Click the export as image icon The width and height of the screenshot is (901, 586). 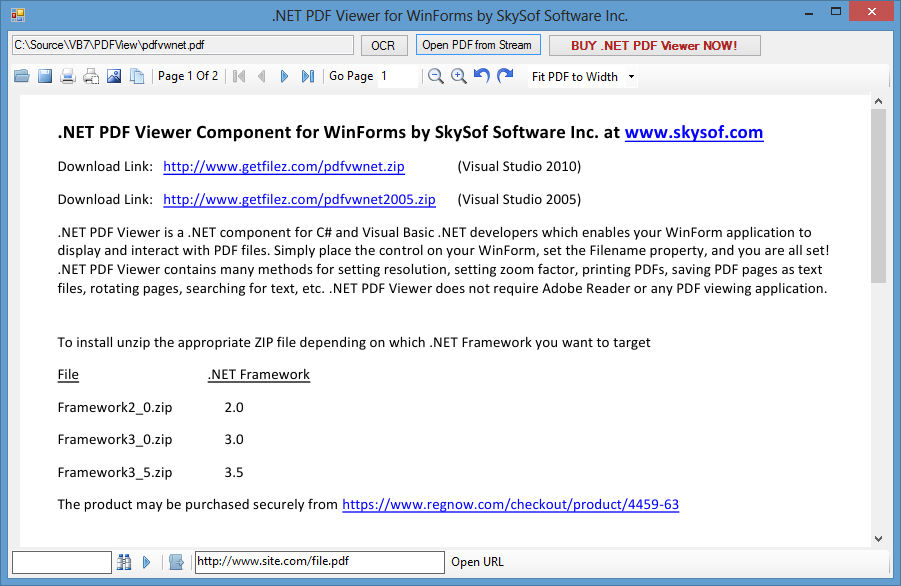point(114,76)
